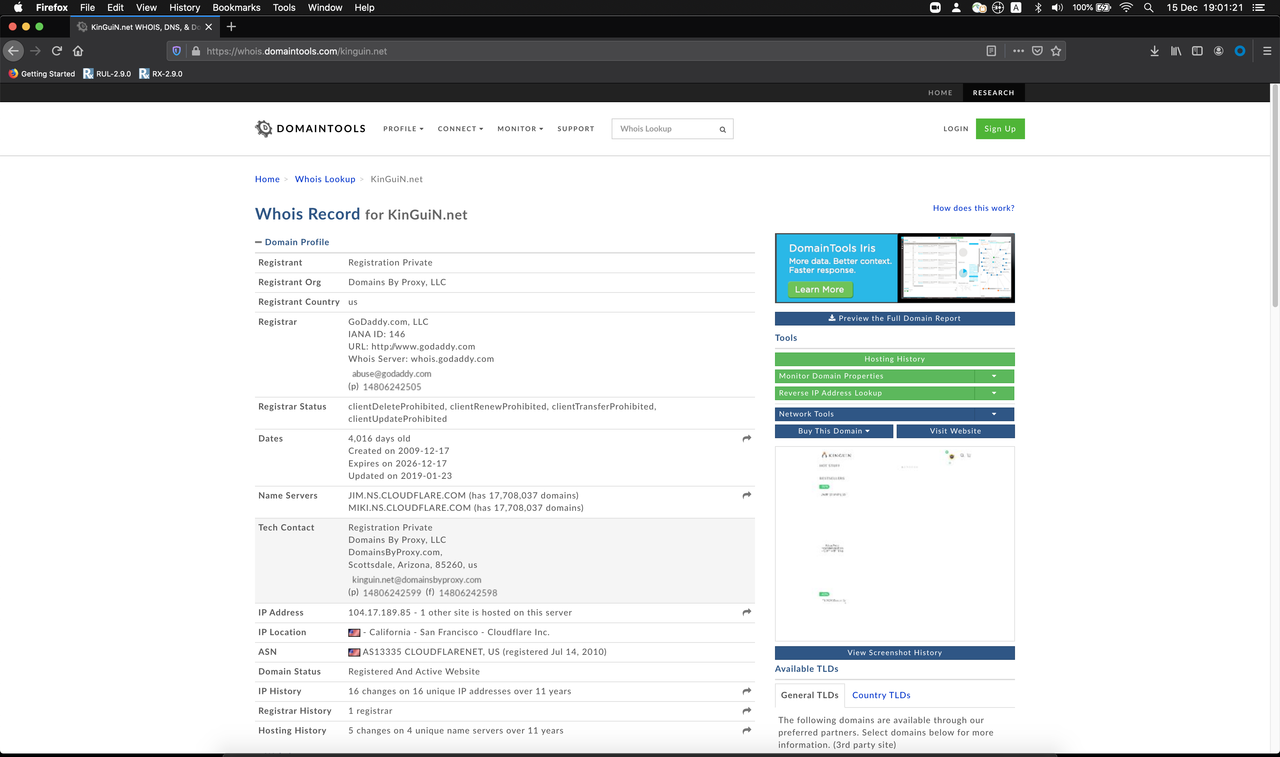Click Preview the Full Domain Report

(x=895, y=319)
